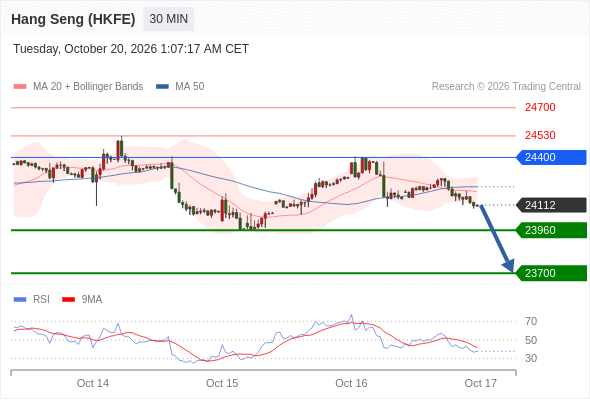
Task: Click the green 23700 support price tag
Action: click(551, 273)
